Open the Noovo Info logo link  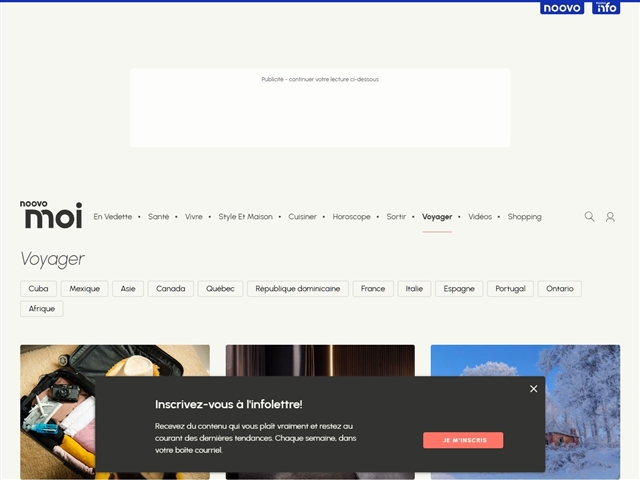[x=606, y=8]
